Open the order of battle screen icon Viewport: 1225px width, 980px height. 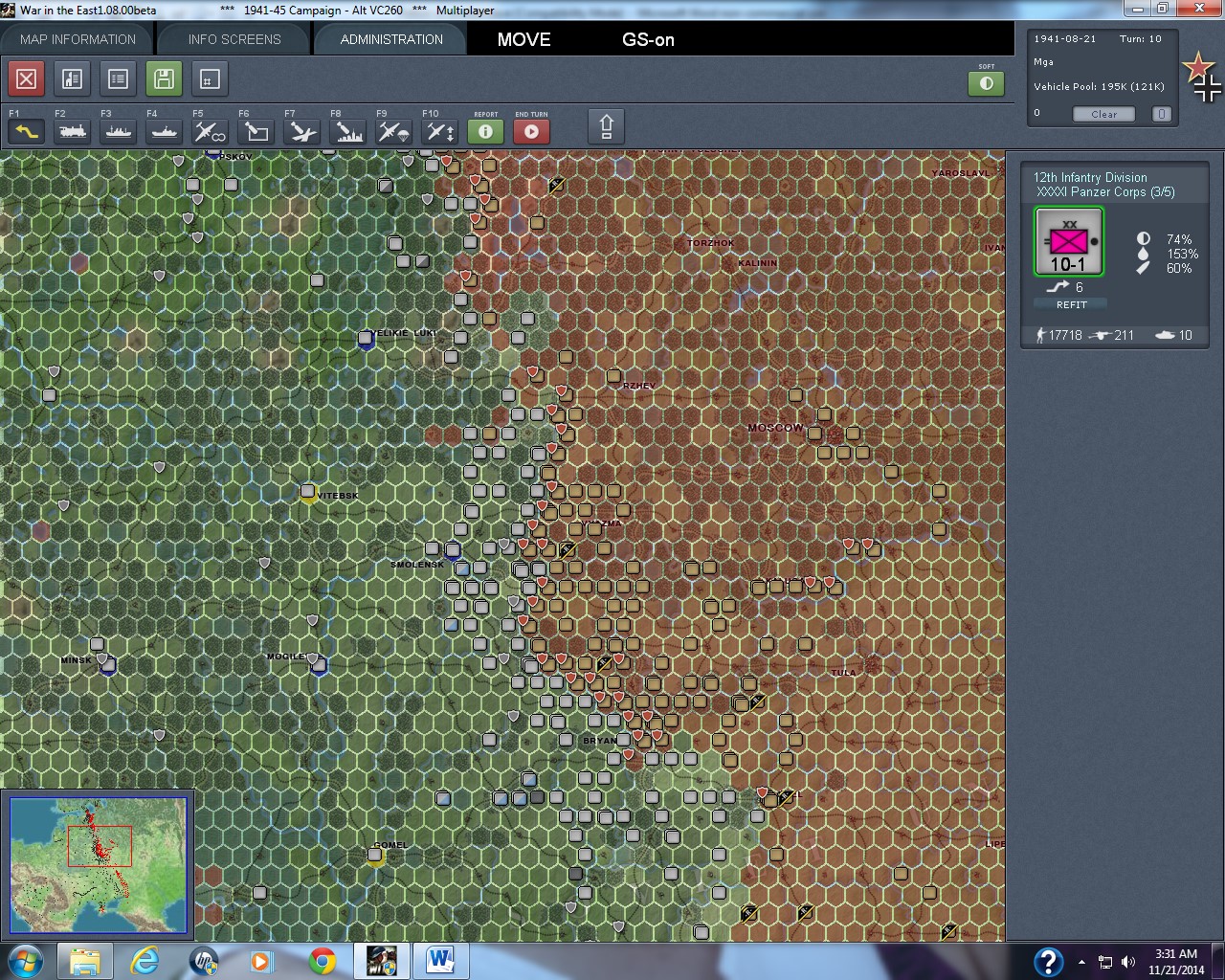pyautogui.click(x=73, y=78)
